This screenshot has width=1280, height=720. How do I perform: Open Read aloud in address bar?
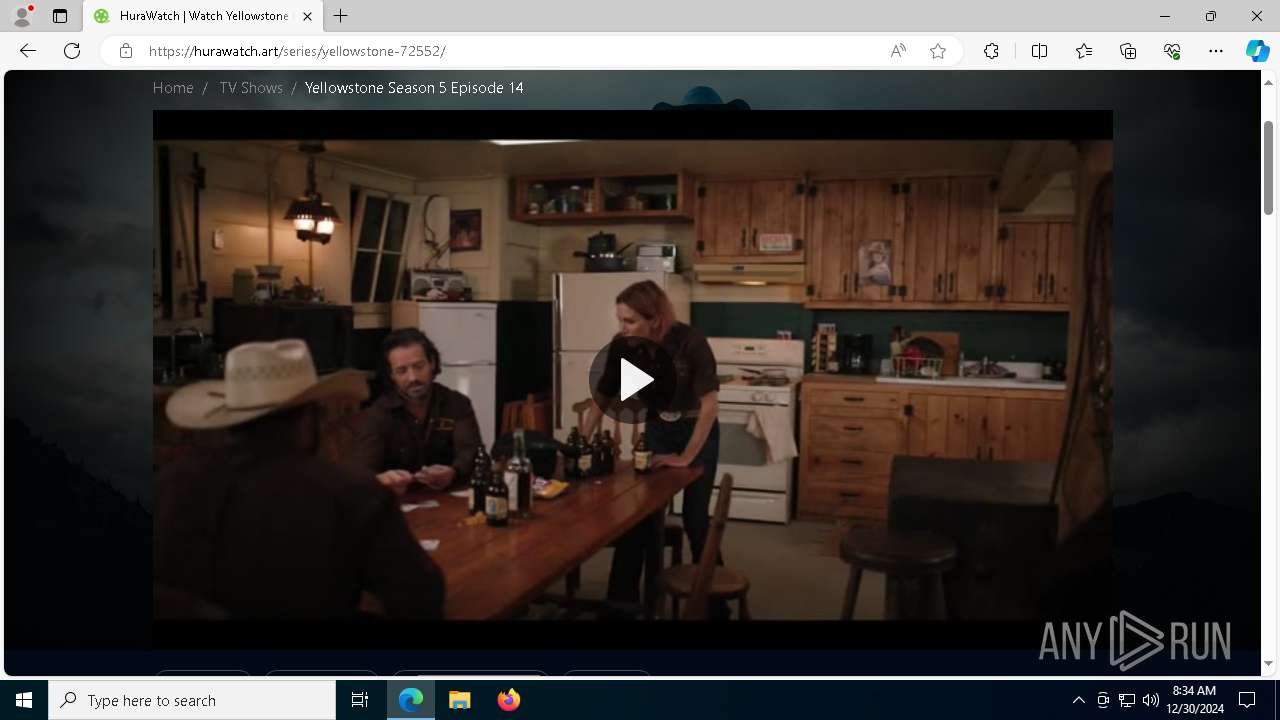(x=898, y=51)
